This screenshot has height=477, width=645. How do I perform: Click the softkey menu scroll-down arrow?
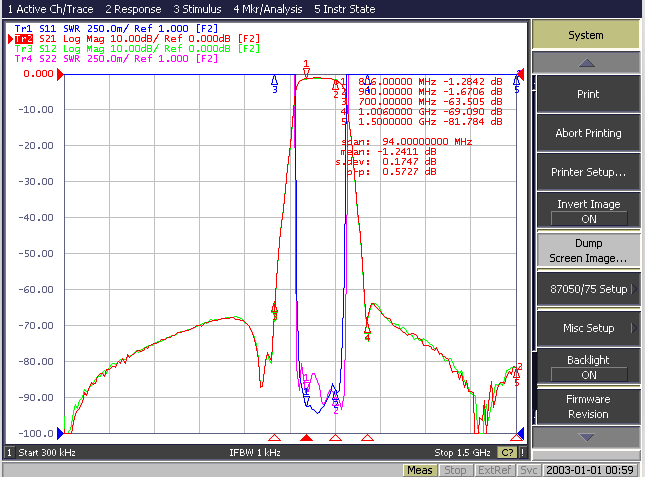click(x=586, y=437)
